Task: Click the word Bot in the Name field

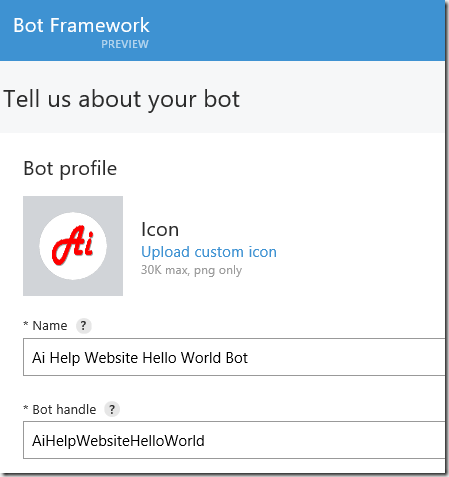Action: pyautogui.click(x=237, y=358)
